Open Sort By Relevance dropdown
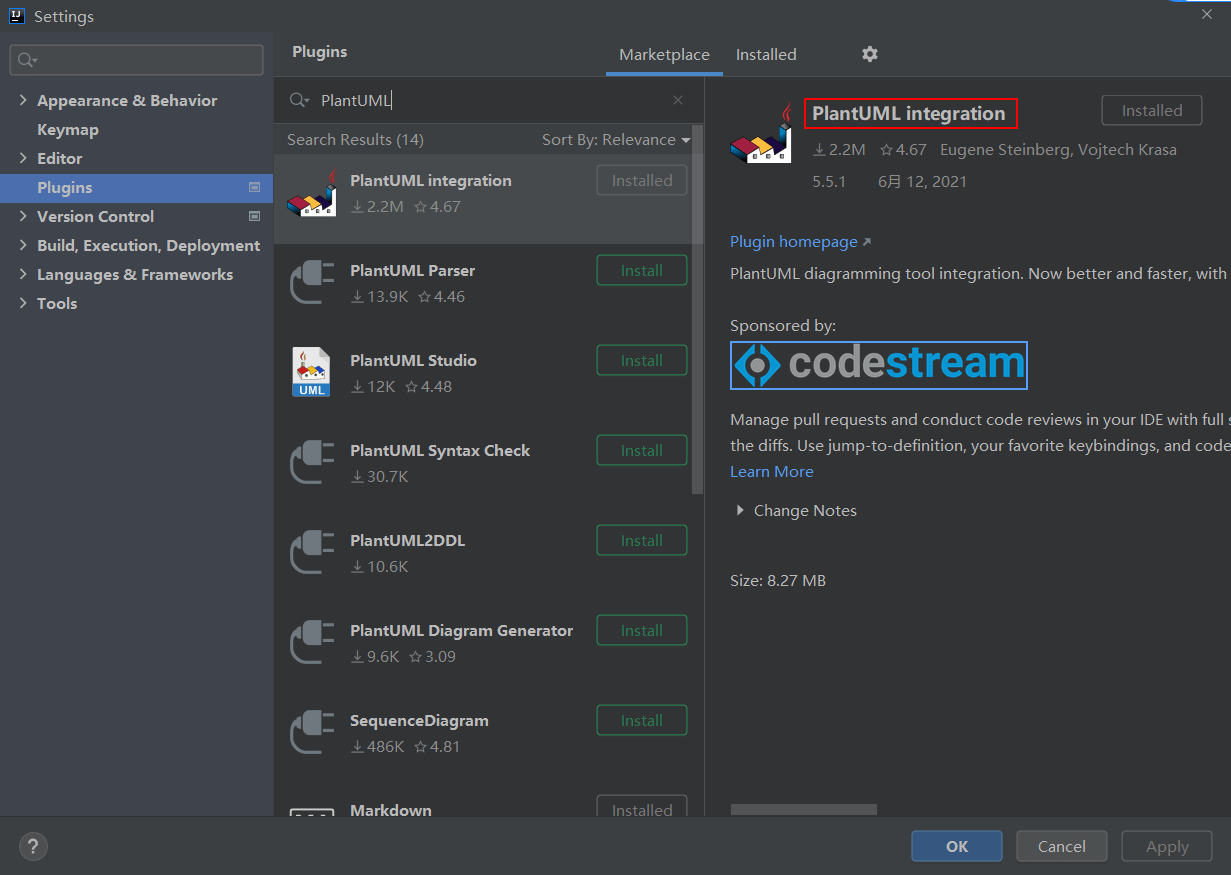 (616, 140)
